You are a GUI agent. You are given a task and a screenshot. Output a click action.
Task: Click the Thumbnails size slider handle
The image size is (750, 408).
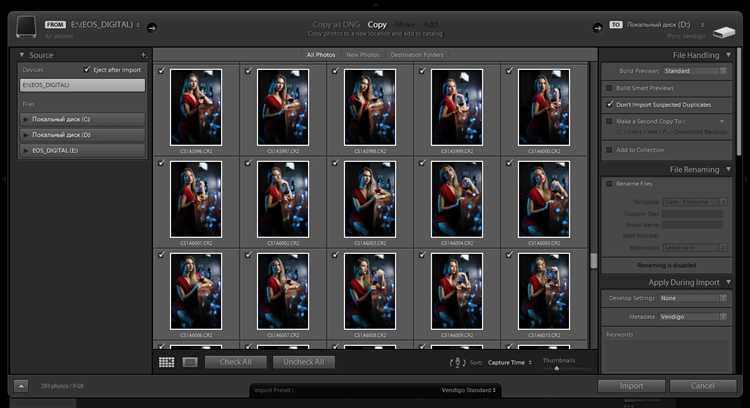click(x=556, y=368)
